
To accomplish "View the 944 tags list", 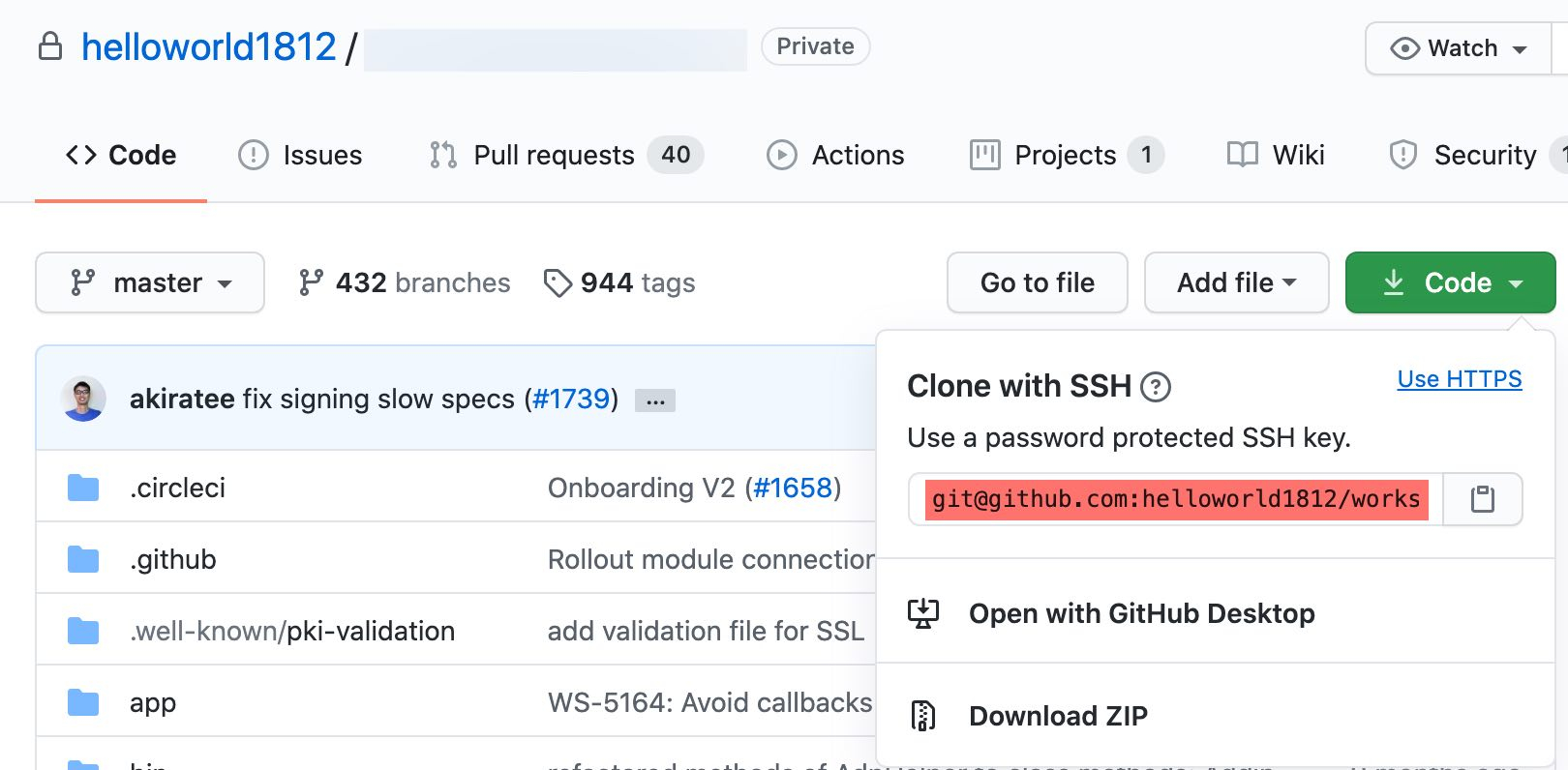I will click(619, 282).
